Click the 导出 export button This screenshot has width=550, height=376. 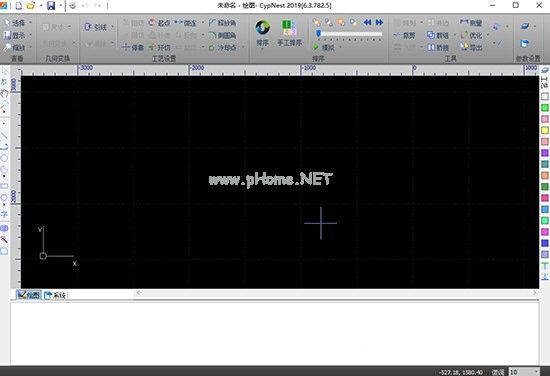(471, 47)
